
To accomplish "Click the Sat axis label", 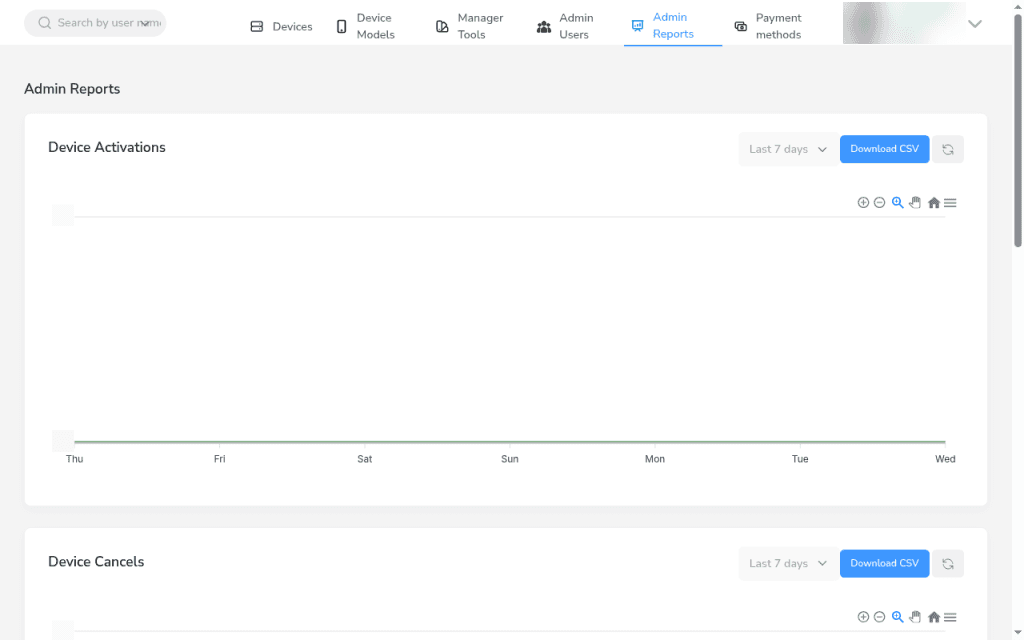I will (x=364, y=459).
